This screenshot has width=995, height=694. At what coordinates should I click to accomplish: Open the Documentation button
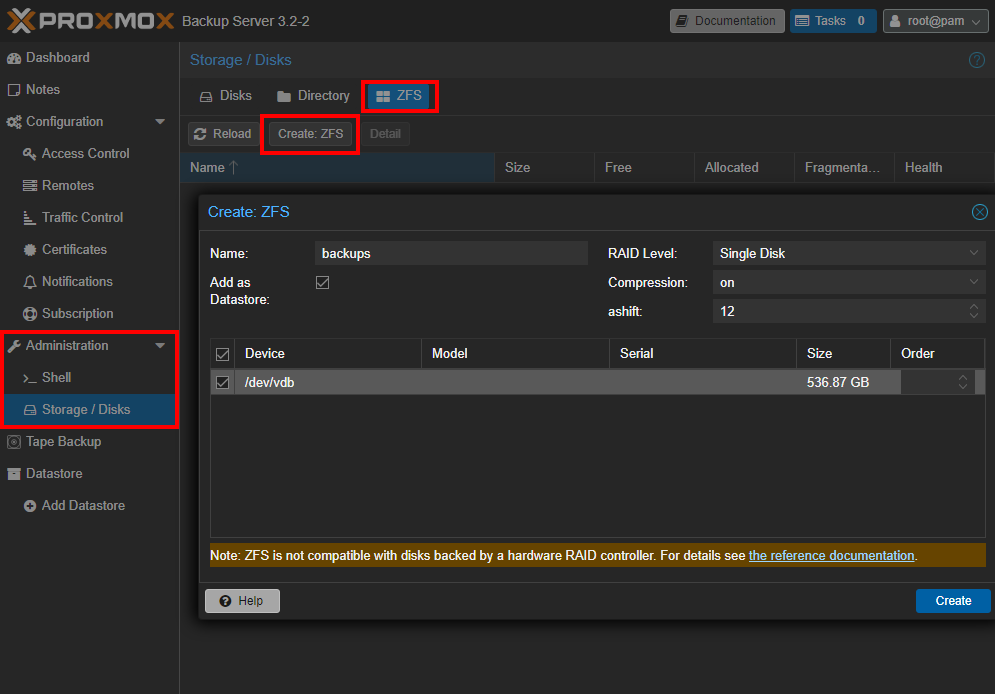pos(727,21)
